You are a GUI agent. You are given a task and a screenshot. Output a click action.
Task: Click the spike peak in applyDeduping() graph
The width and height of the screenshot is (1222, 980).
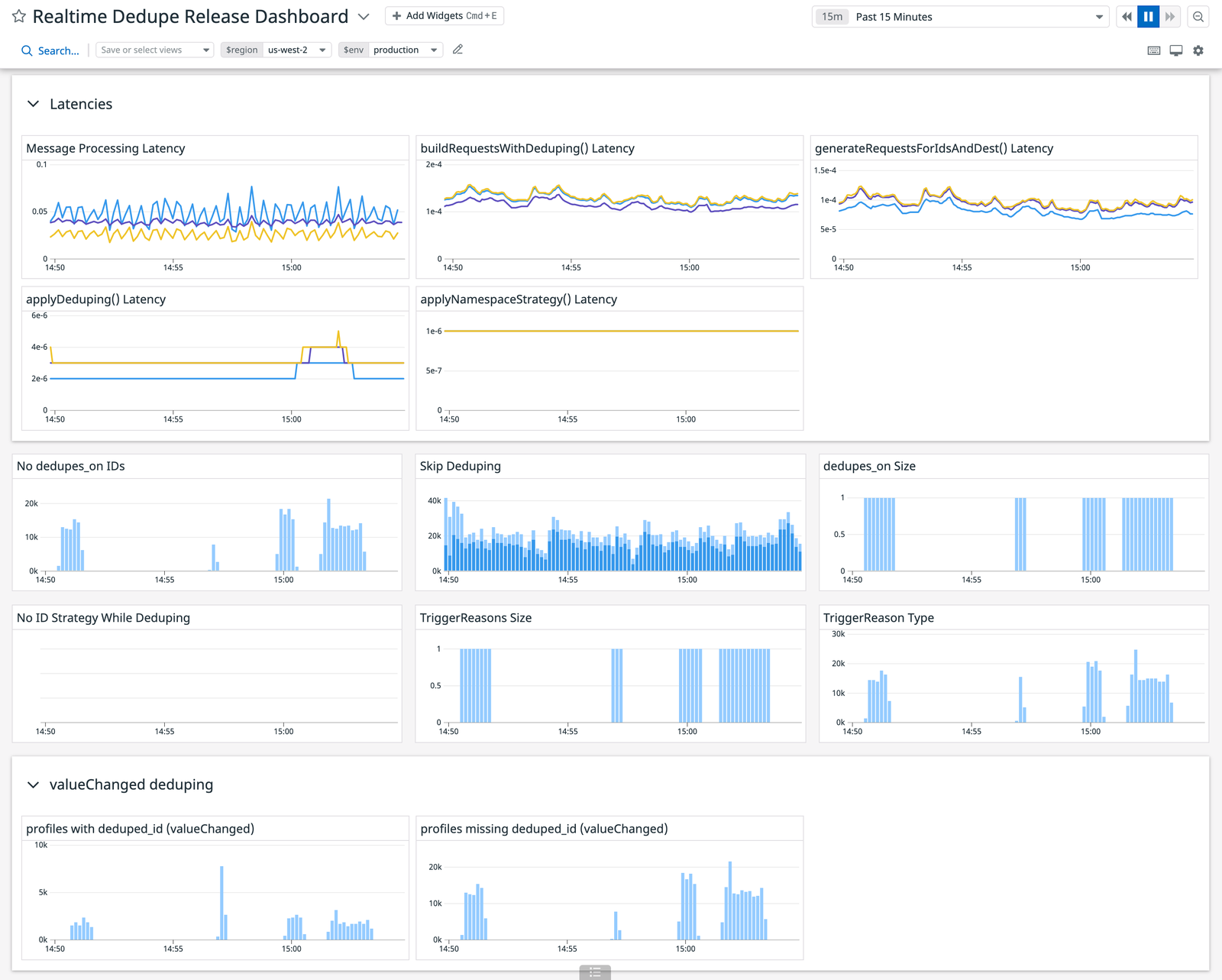(338, 333)
